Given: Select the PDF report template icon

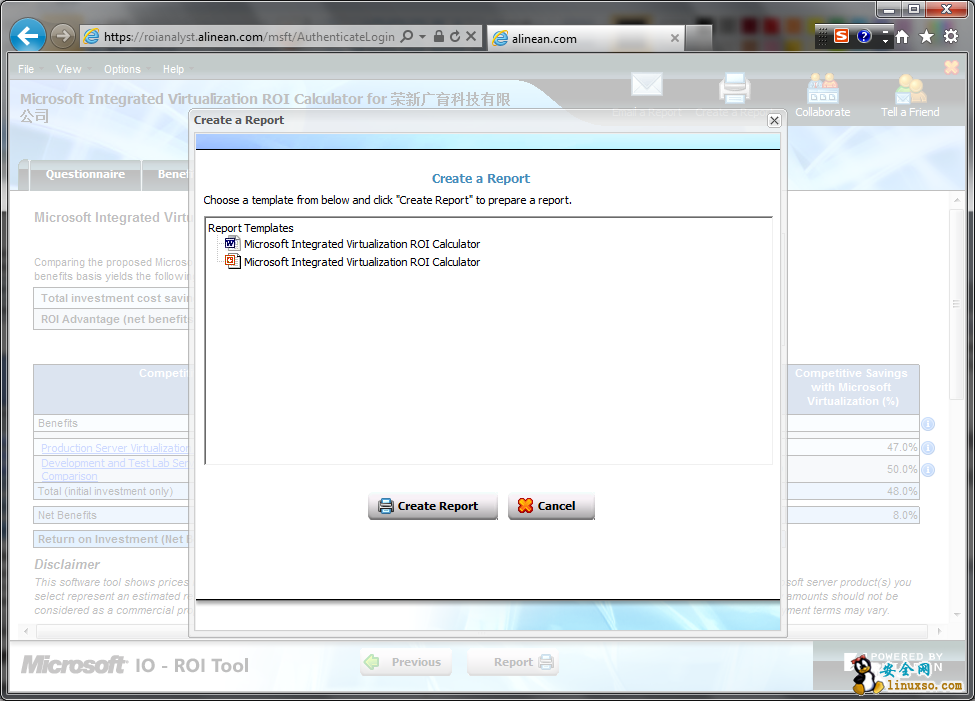Looking at the screenshot, I should (232, 262).
